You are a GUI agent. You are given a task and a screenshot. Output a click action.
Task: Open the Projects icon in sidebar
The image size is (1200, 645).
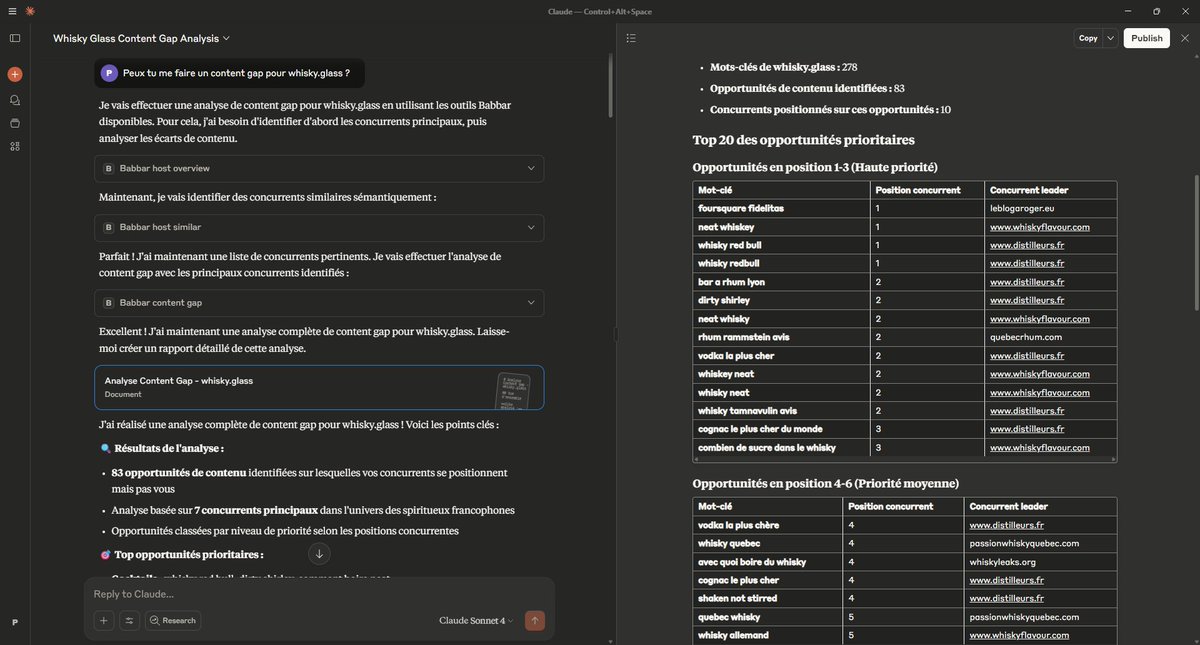(15, 123)
